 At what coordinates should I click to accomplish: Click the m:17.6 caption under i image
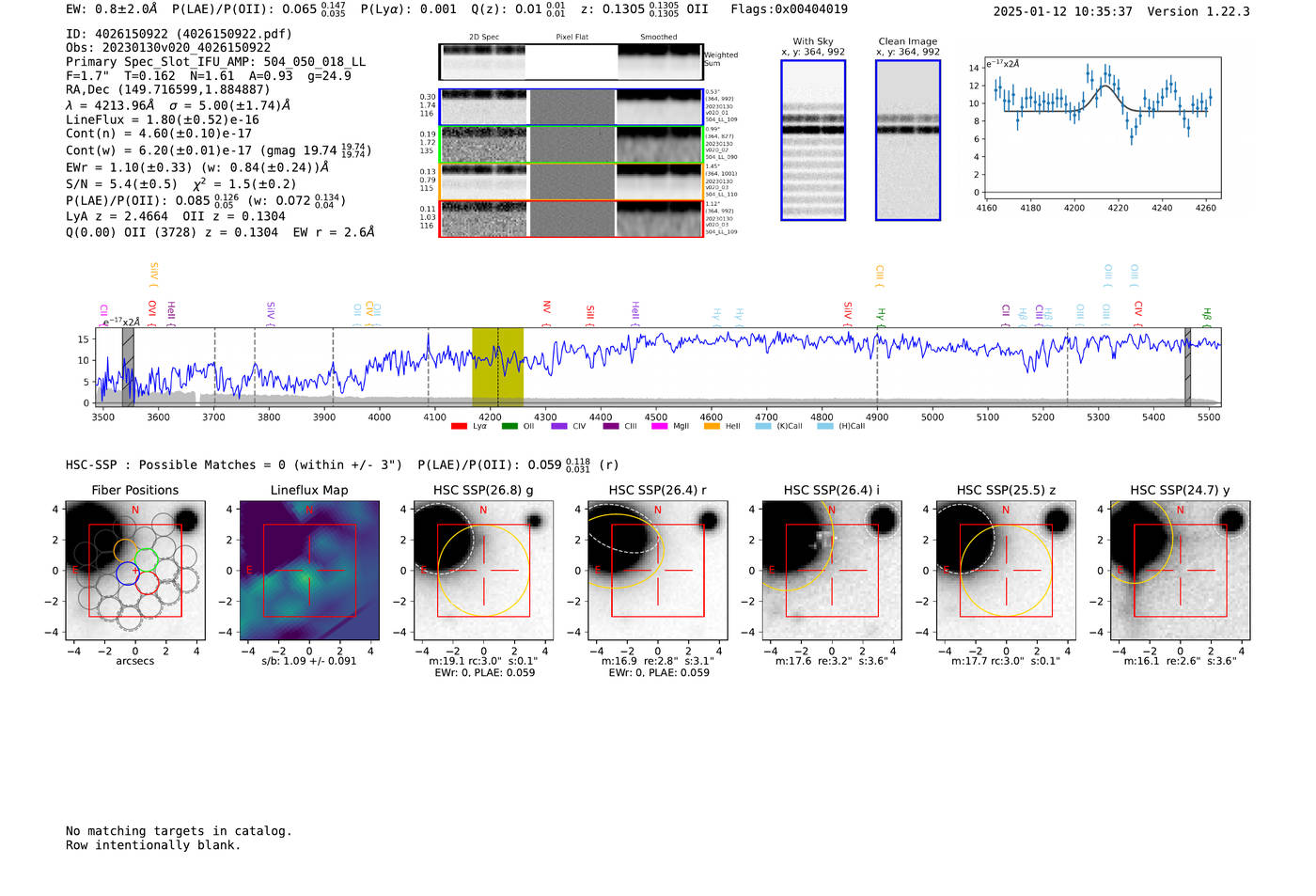pyautogui.click(x=831, y=661)
